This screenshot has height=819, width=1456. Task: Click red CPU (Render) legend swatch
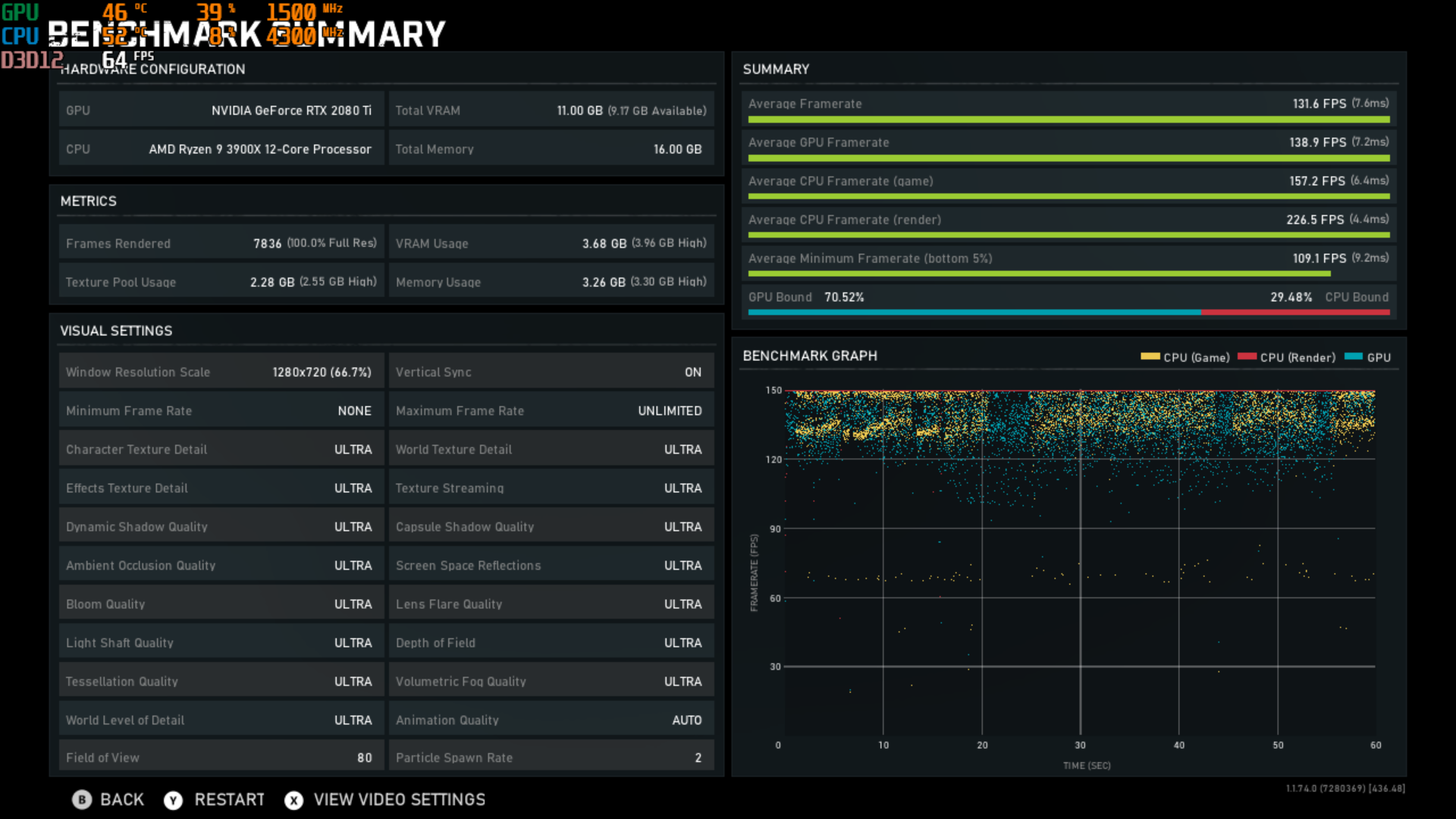pos(1247,356)
